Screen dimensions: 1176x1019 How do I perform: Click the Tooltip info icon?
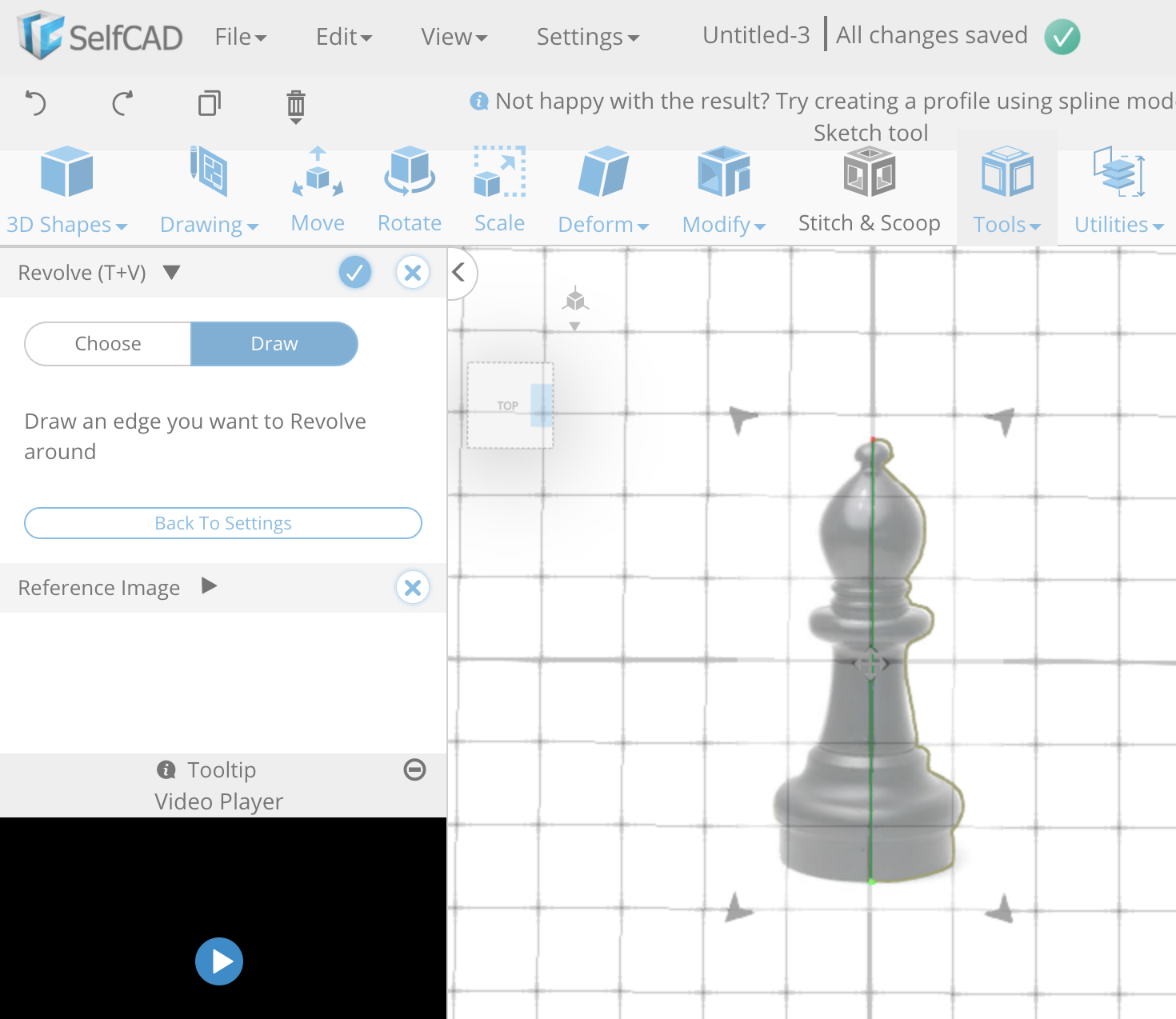166,769
